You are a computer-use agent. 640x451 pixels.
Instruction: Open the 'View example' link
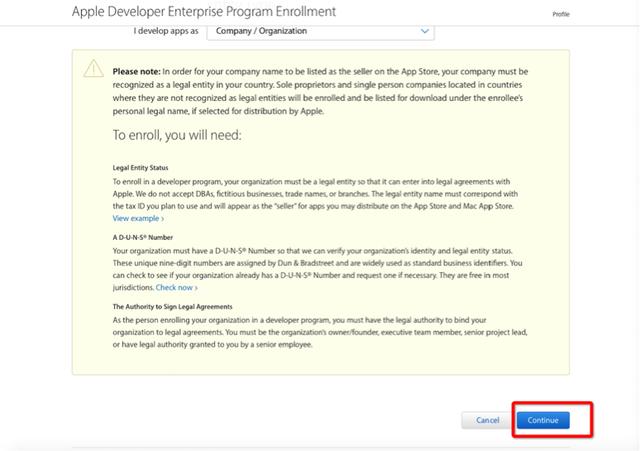click(138, 218)
